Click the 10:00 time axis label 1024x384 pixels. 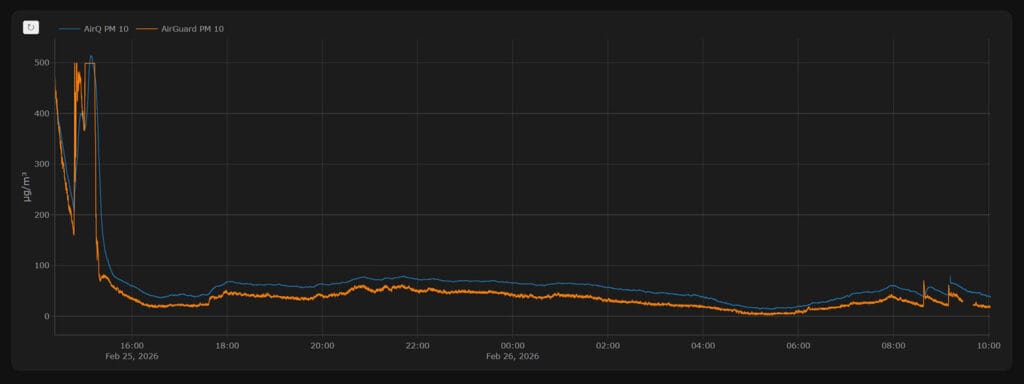click(x=988, y=345)
